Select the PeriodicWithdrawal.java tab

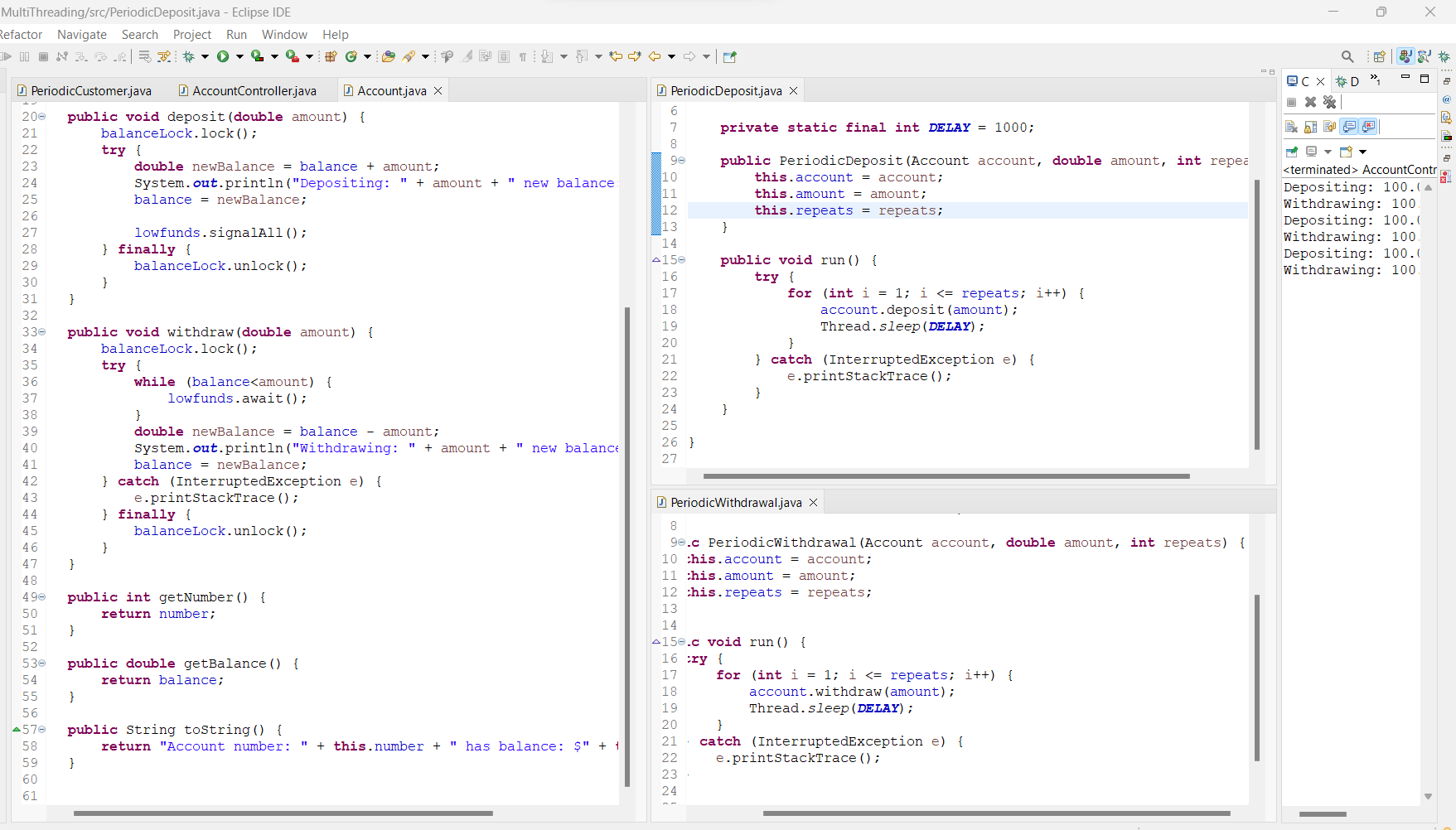tap(737, 502)
